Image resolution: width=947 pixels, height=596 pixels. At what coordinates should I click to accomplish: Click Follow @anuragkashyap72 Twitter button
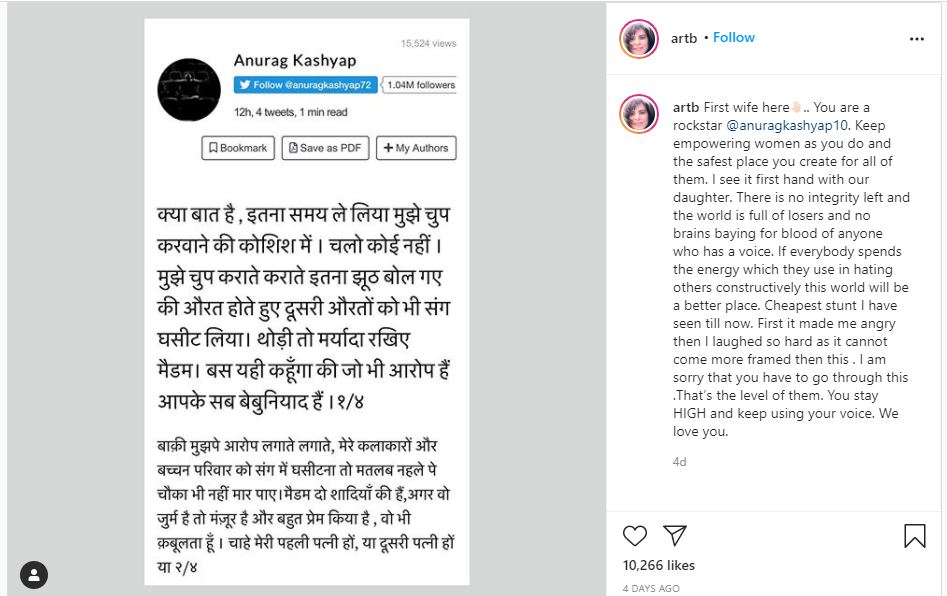[305, 85]
